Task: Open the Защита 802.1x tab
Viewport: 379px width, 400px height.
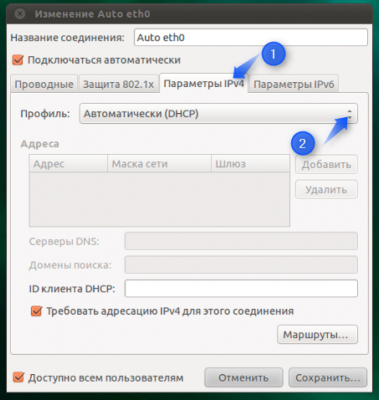Action: coord(118,84)
